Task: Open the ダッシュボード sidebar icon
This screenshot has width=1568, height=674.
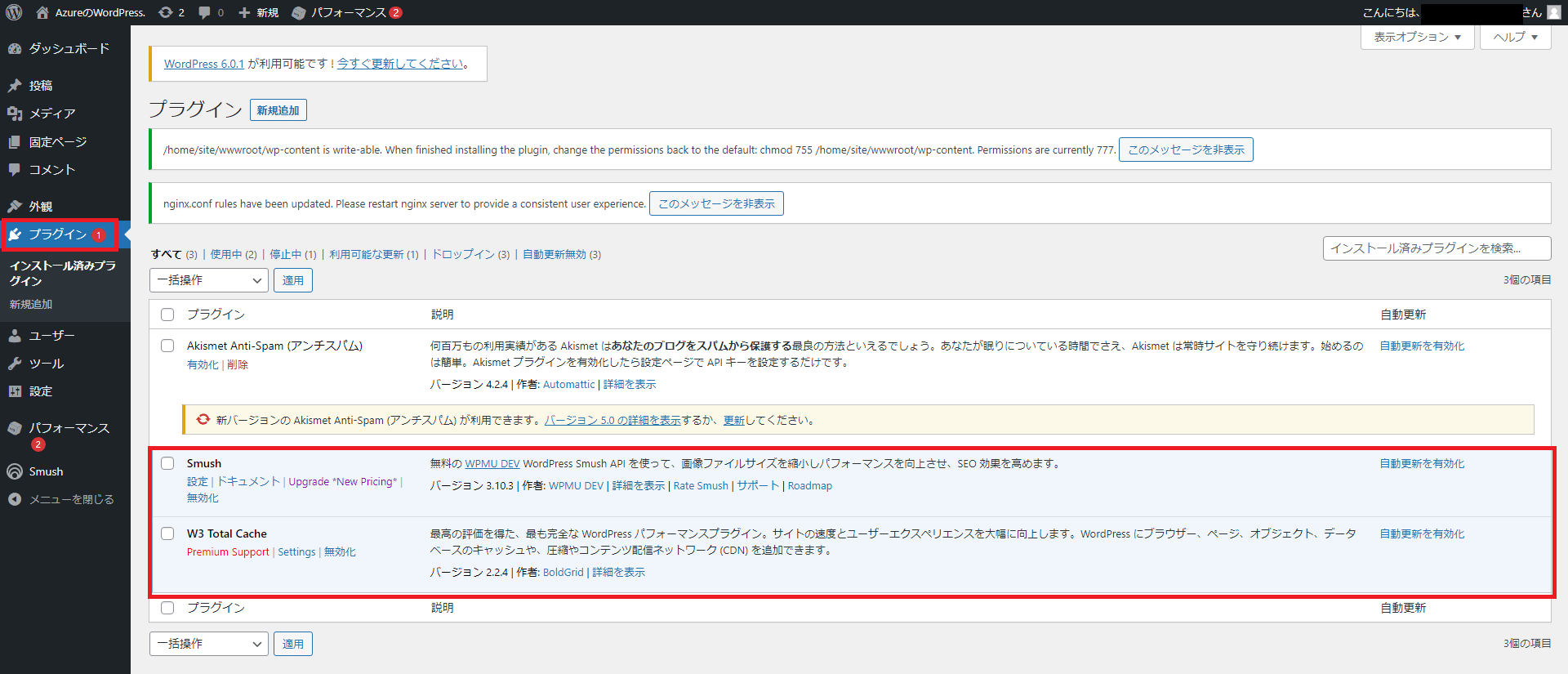Action: (15, 48)
